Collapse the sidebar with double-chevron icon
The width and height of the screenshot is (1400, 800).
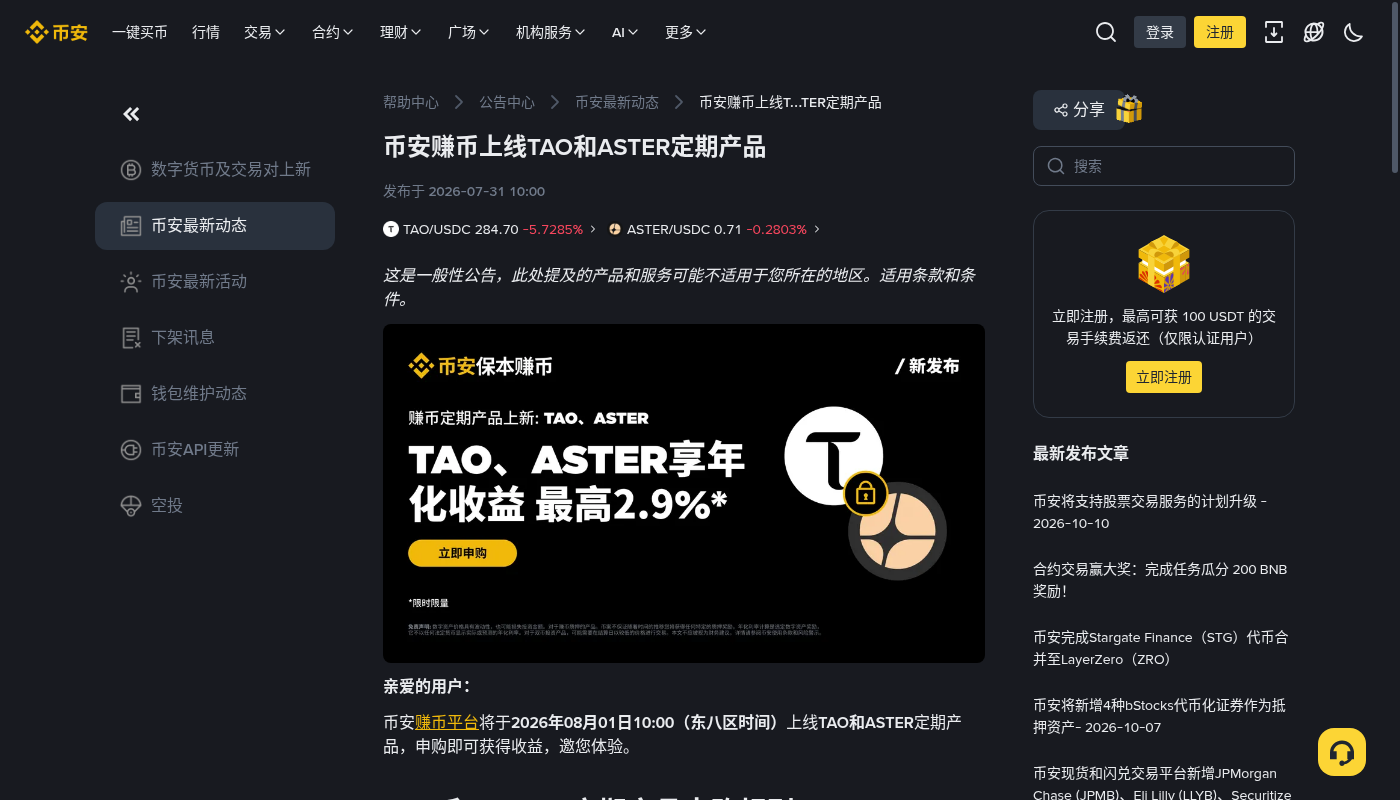pos(131,114)
